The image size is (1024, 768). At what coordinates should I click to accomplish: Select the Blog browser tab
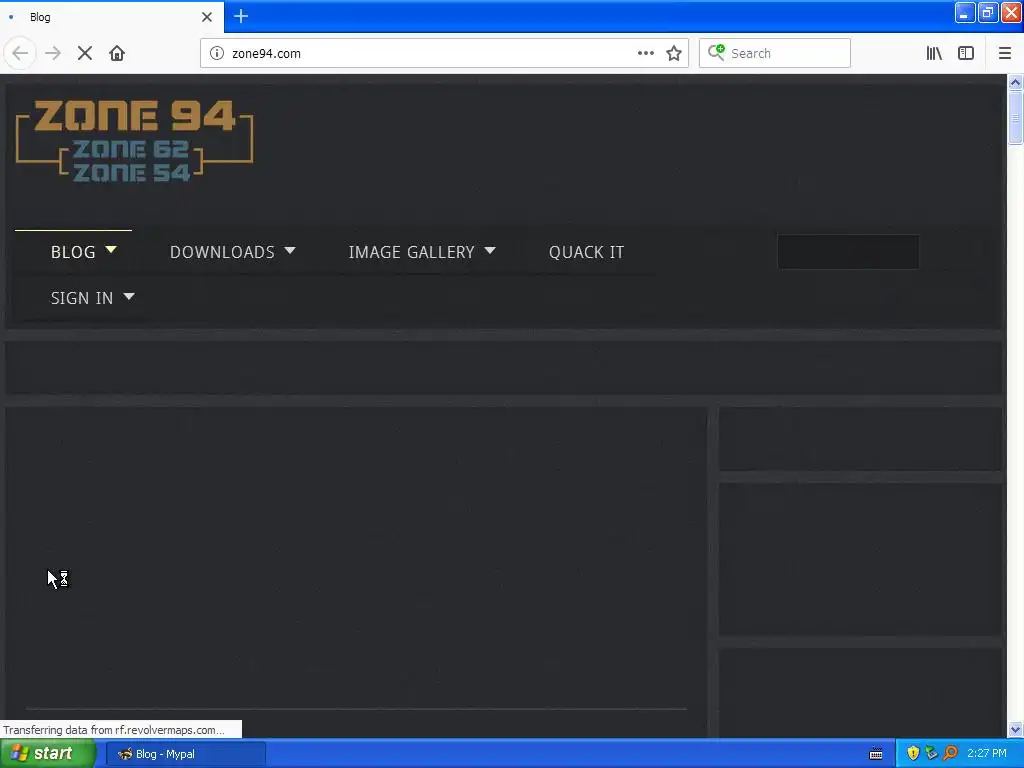(x=111, y=17)
